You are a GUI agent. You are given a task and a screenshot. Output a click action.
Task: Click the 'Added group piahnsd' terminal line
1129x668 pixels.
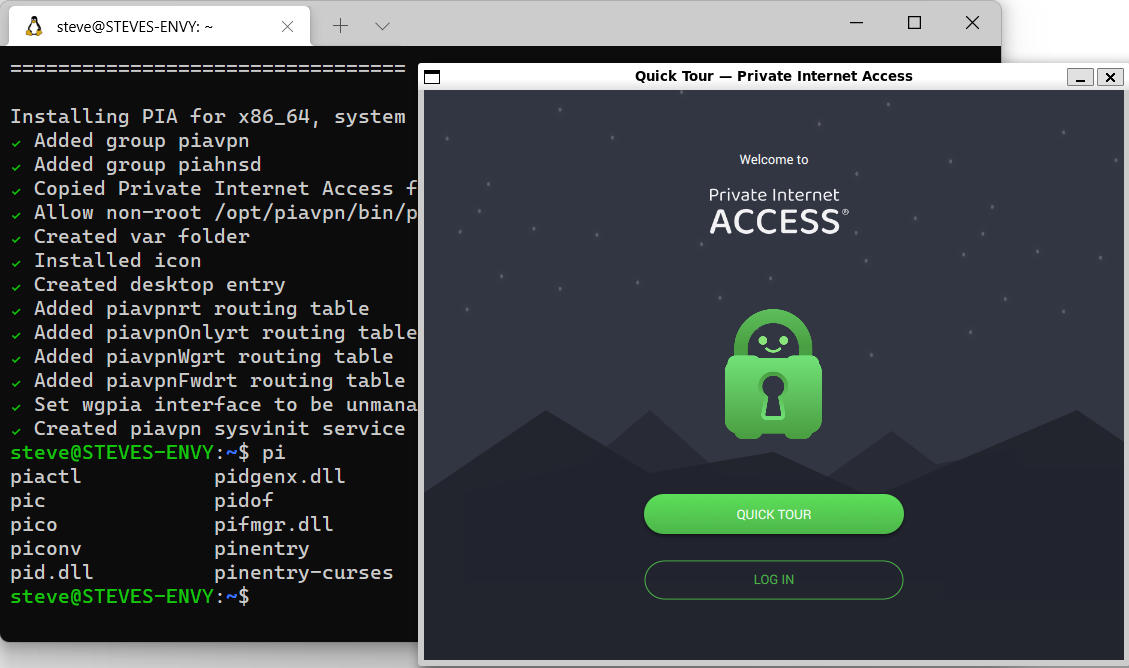136,164
